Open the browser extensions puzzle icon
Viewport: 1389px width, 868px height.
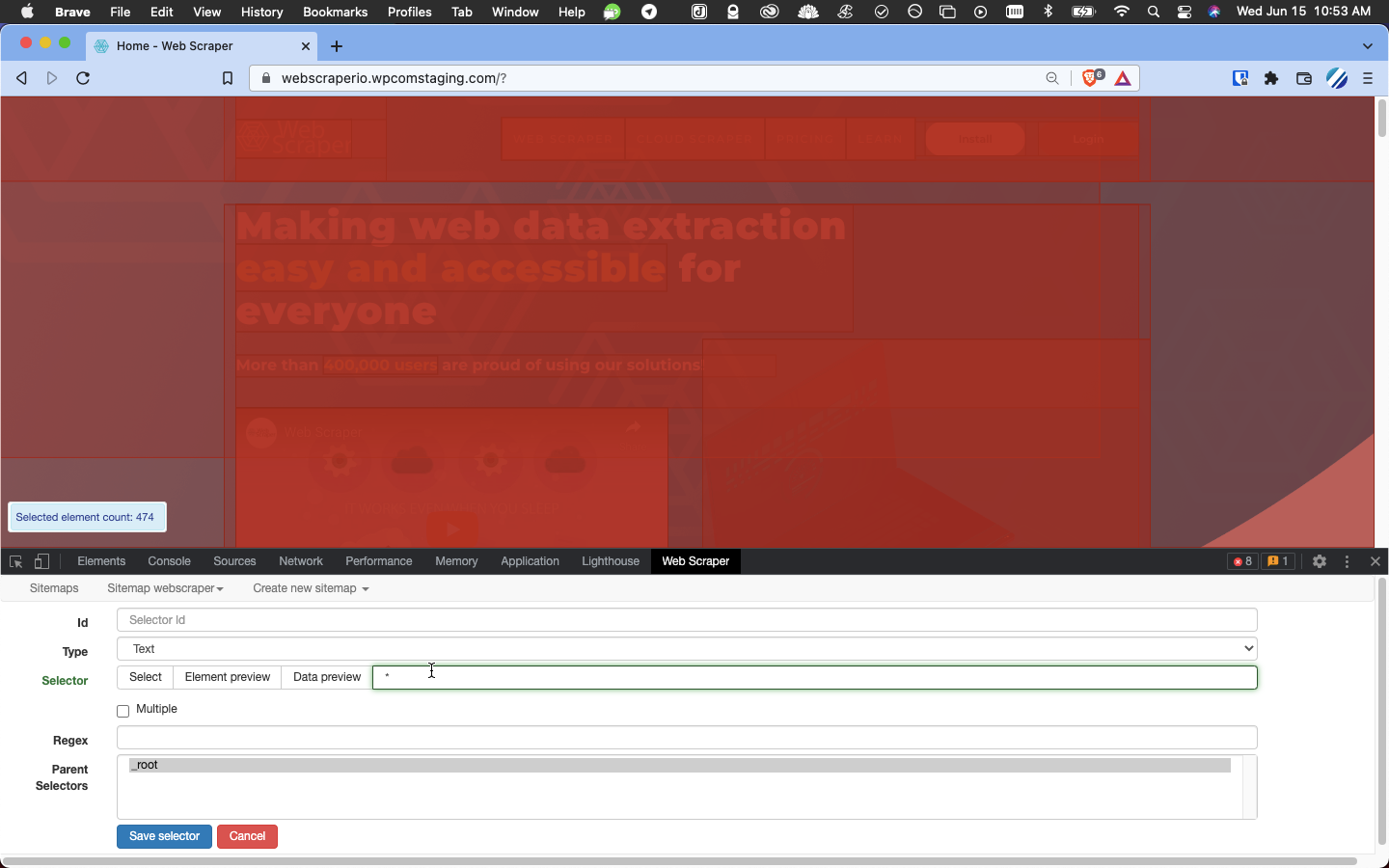pyautogui.click(x=1271, y=78)
